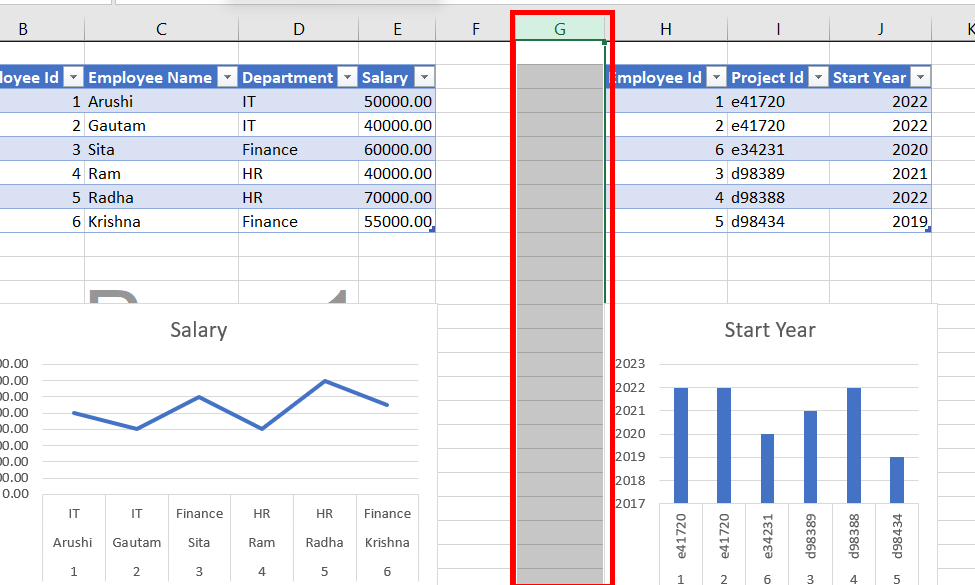The width and height of the screenshot is (975, 585).
Task: Select the project id cell d98388
Action: [x=778, y=198]
